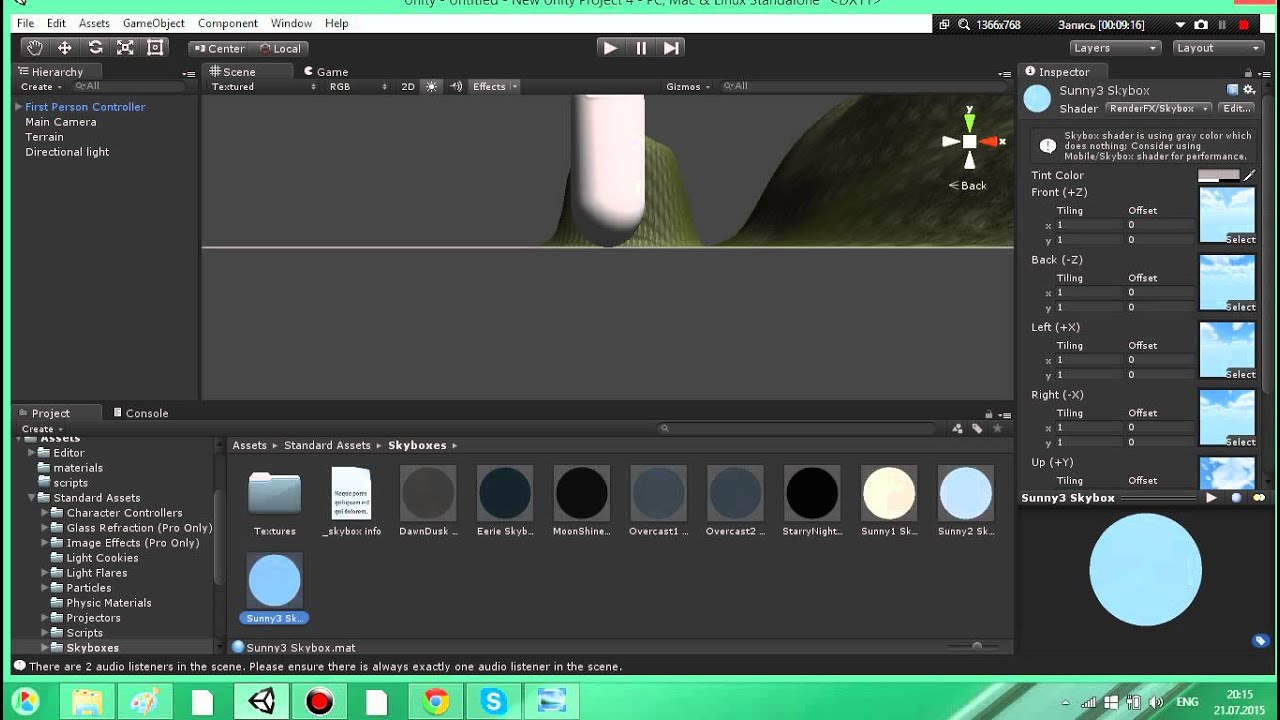Toggle pivot mode Center button
The image size is (1280, 720).
coord(219,48)
